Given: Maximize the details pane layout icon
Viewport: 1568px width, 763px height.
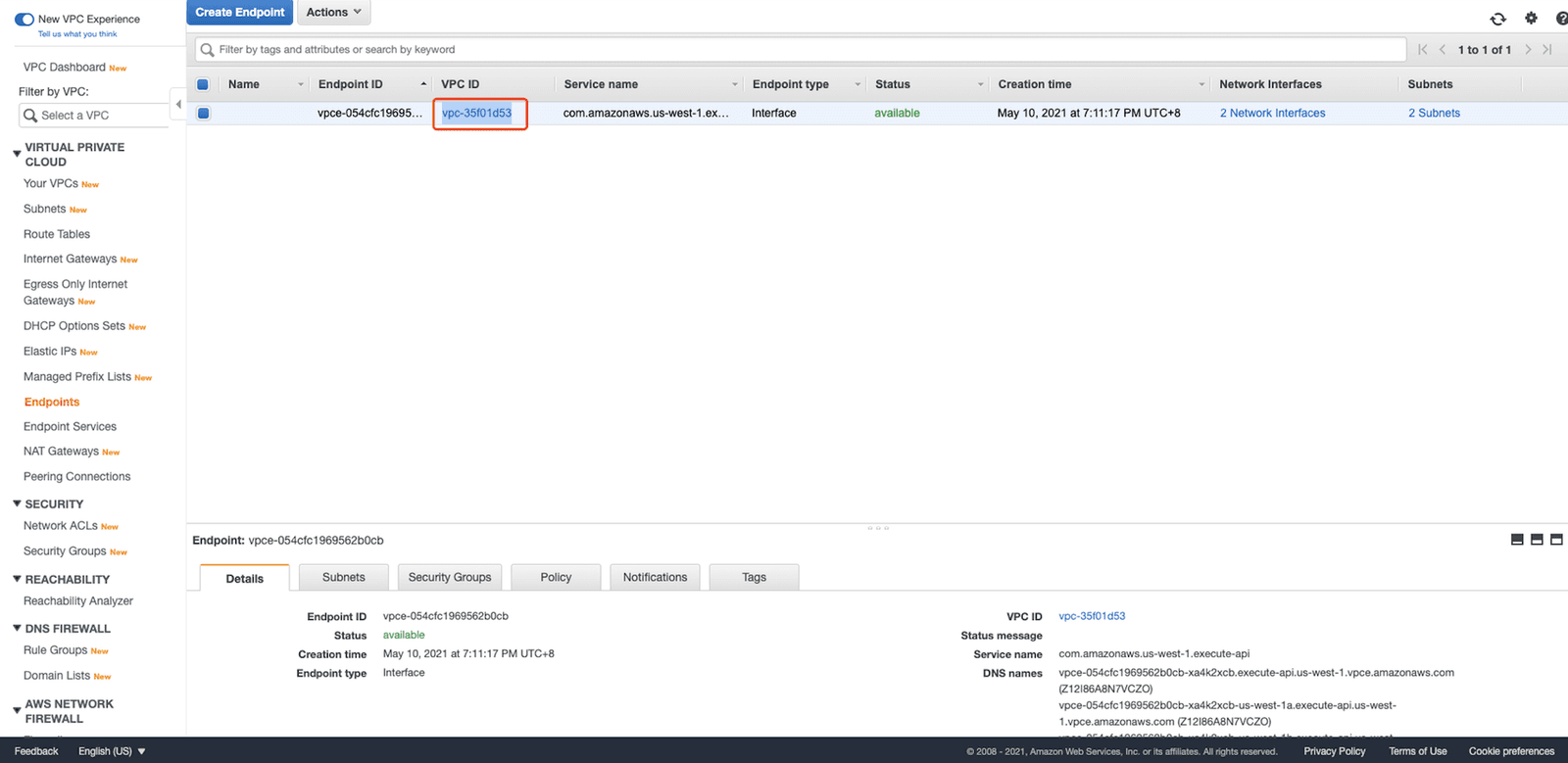Looking at the screenshot, I should click(x=1556, y=540).
